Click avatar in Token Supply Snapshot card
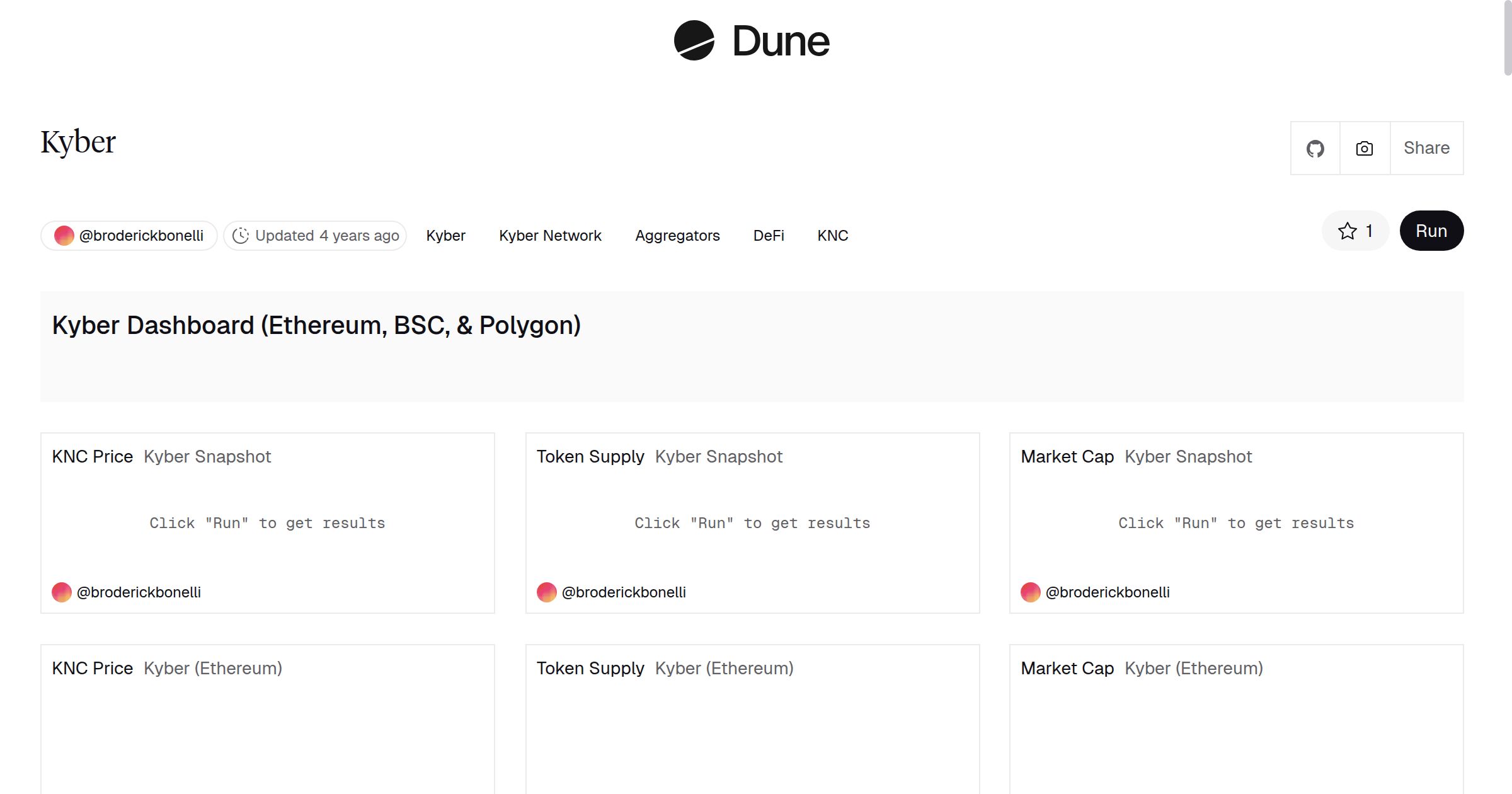 [x=546, y=592]
